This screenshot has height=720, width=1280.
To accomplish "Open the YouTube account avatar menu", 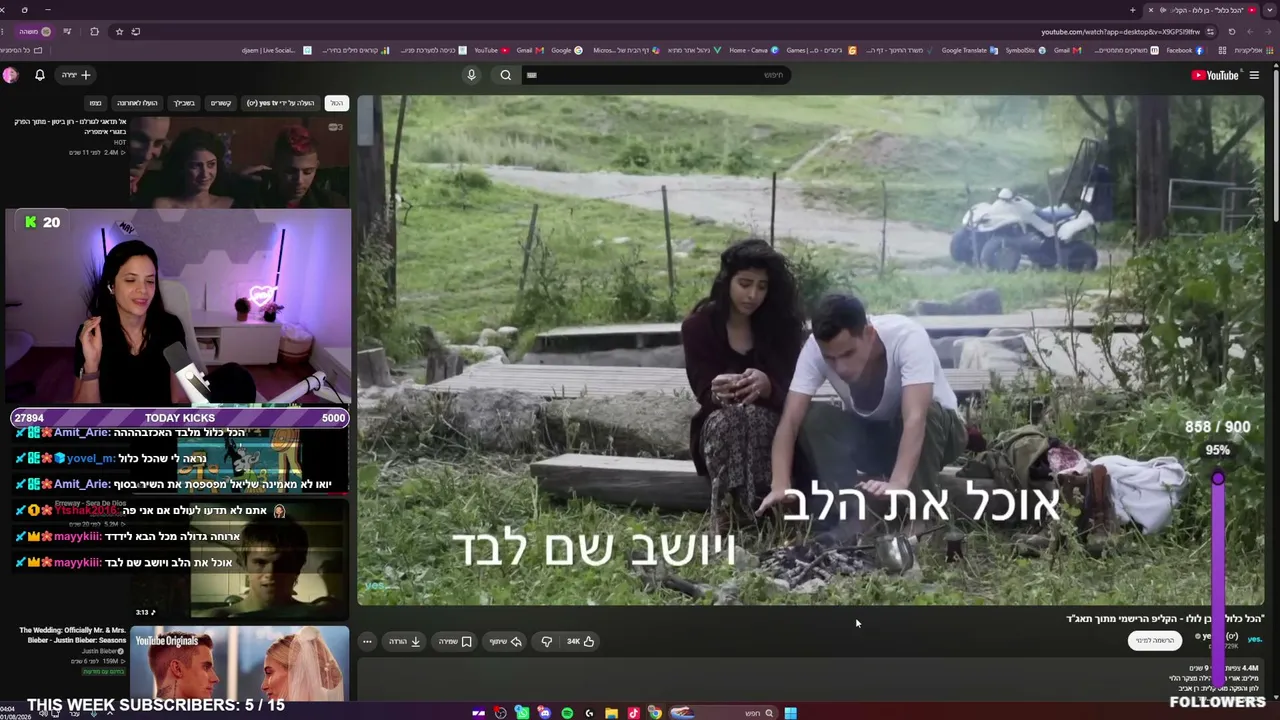I will 10,75.
